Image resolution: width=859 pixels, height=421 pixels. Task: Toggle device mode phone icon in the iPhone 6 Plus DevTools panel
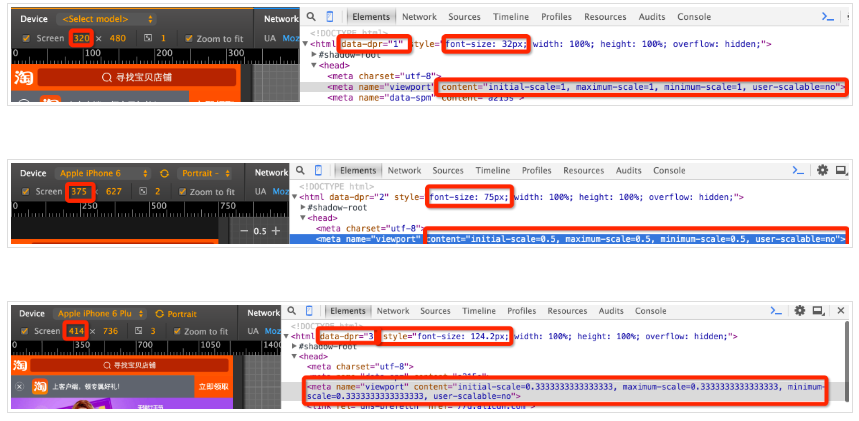click(309, 311)
